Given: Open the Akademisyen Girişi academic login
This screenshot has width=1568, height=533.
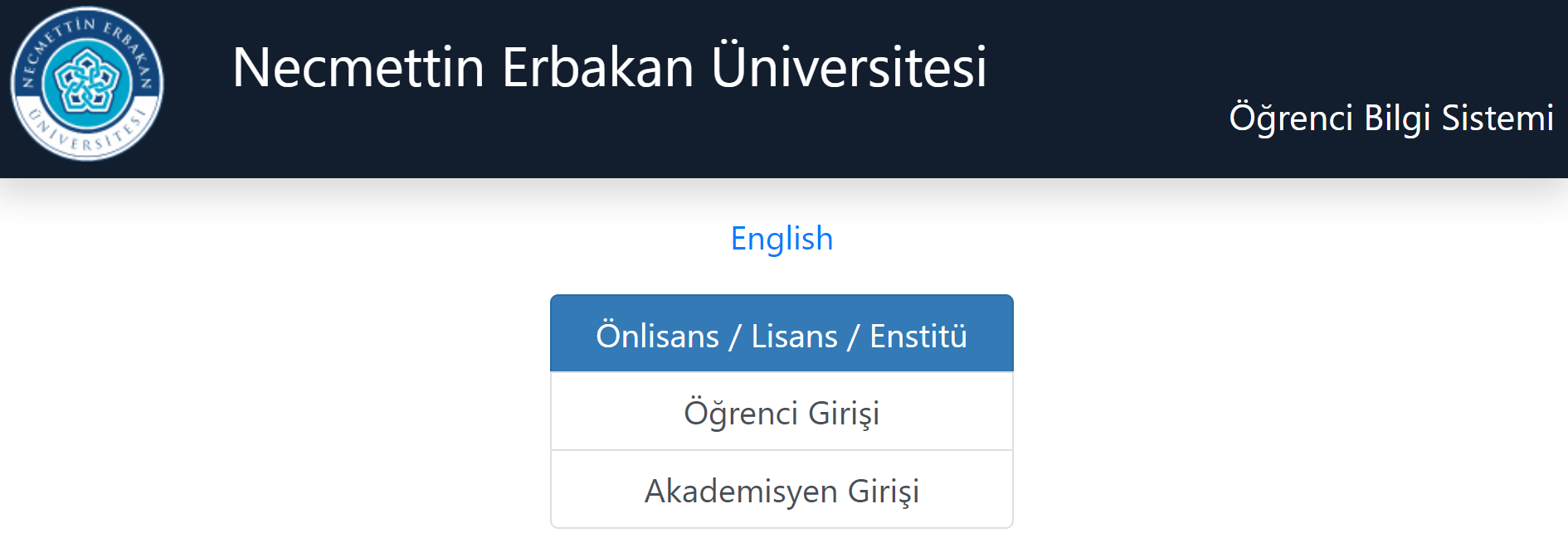Looking at the screenshot, I should pyautogui.click(x=782, y=491).
